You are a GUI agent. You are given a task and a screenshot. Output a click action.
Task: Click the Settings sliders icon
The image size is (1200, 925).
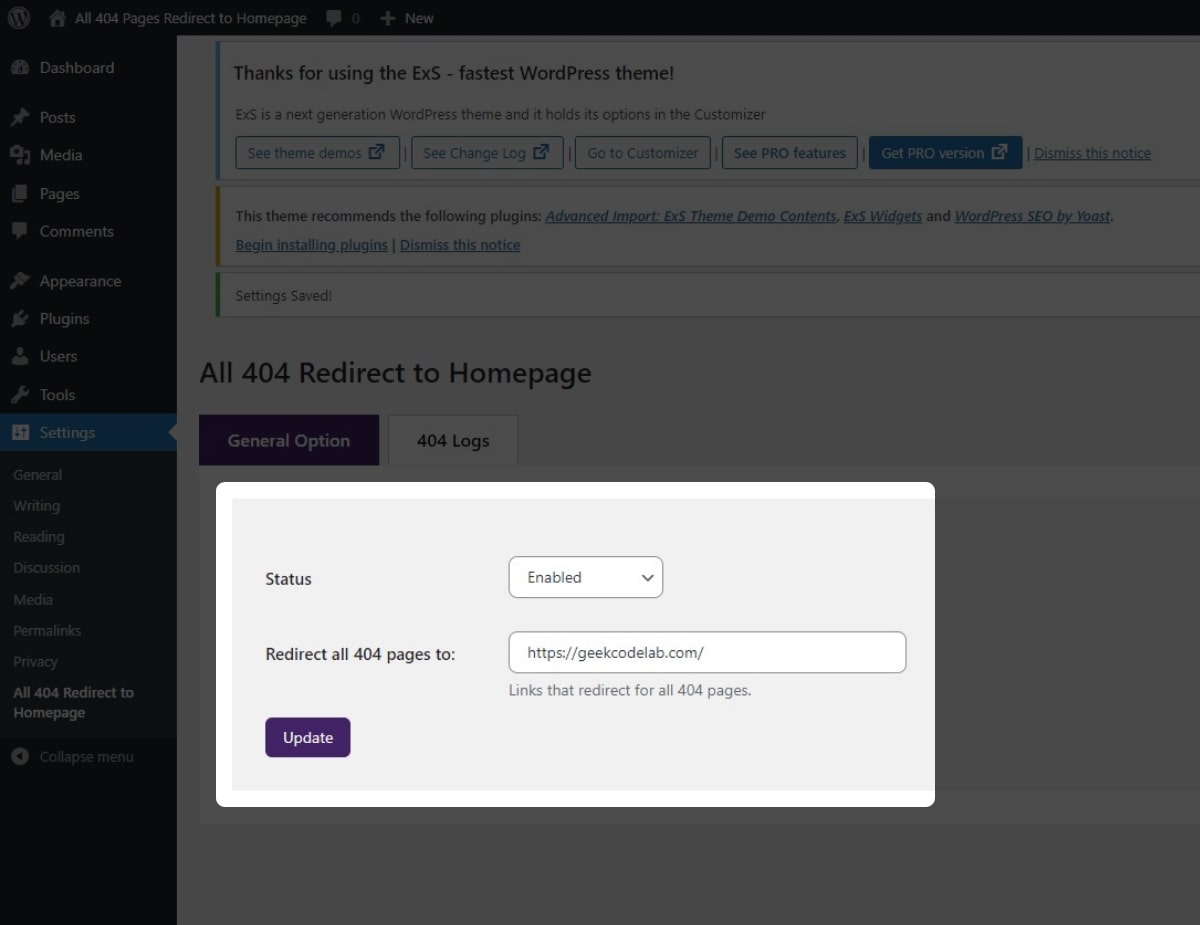[x=20, y=433]
